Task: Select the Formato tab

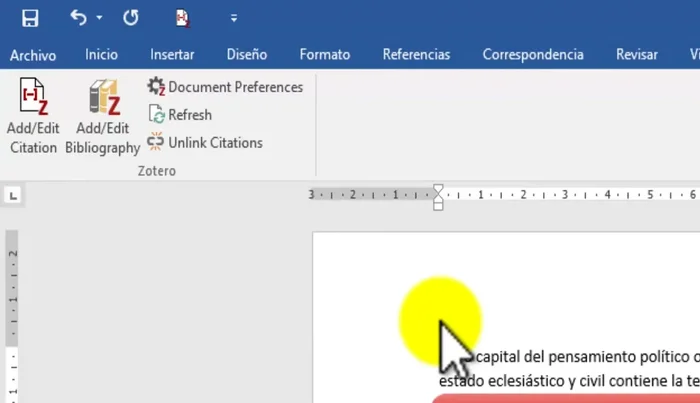Action: coord(325,54)
